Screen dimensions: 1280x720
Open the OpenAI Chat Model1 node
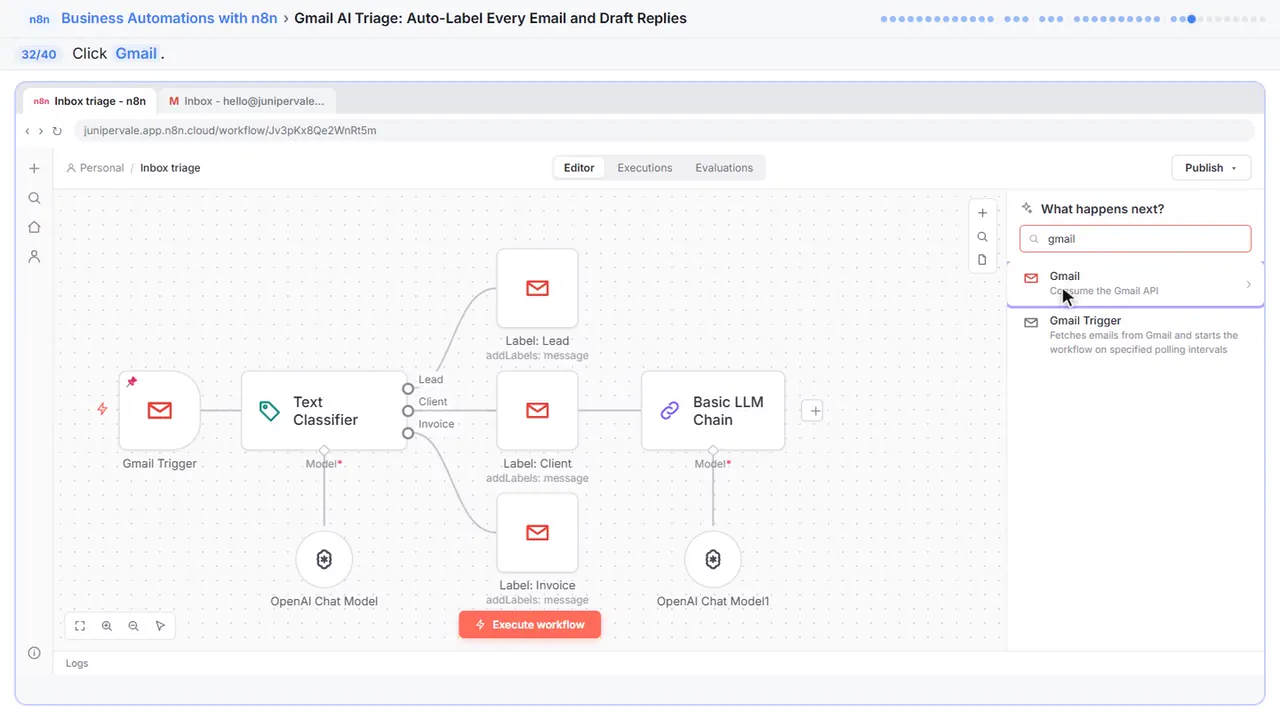[x=713, y=559]
